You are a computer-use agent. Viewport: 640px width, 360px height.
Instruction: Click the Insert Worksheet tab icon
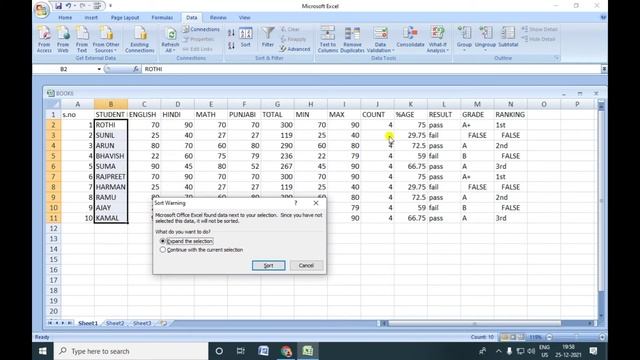pos(163,323)
